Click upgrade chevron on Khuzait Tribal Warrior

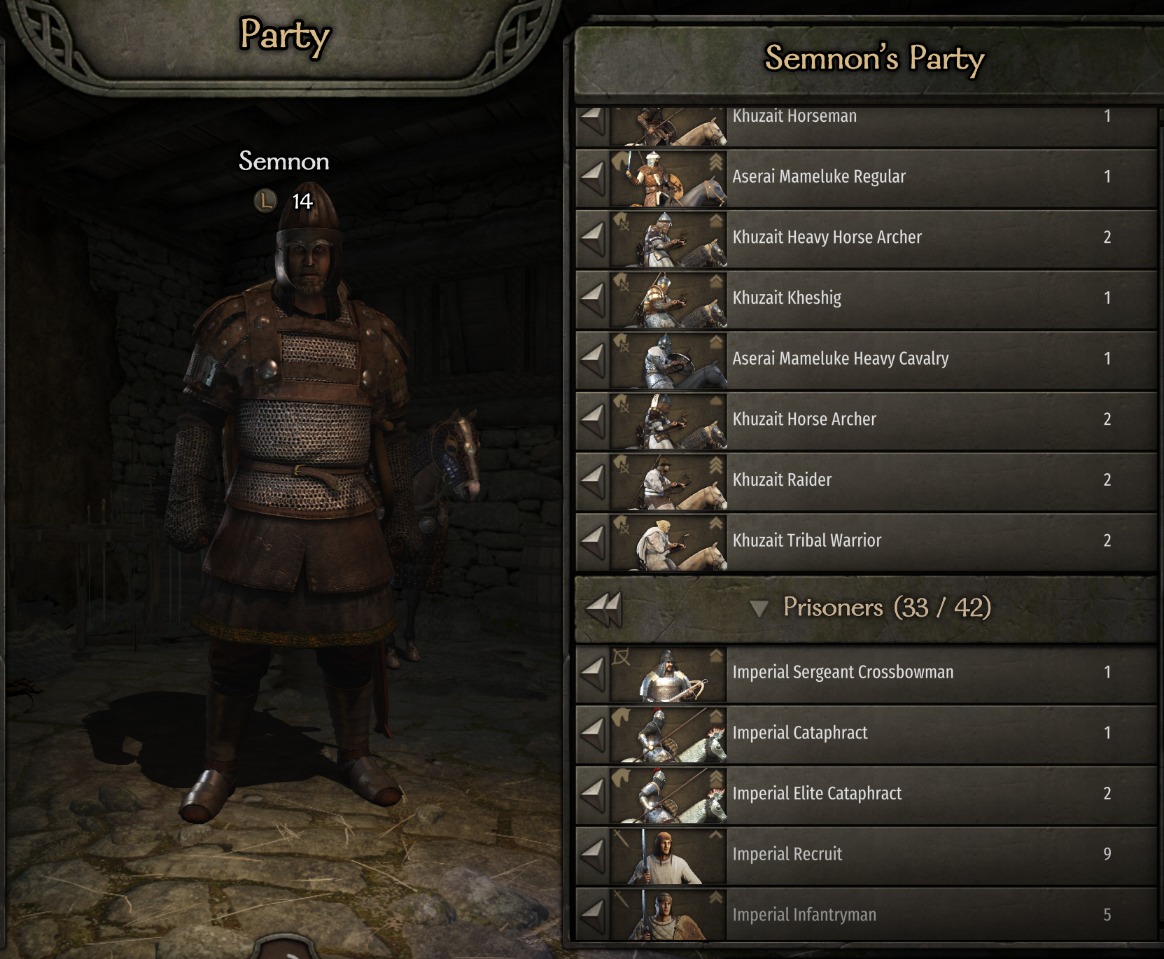[x=716, y=524]
